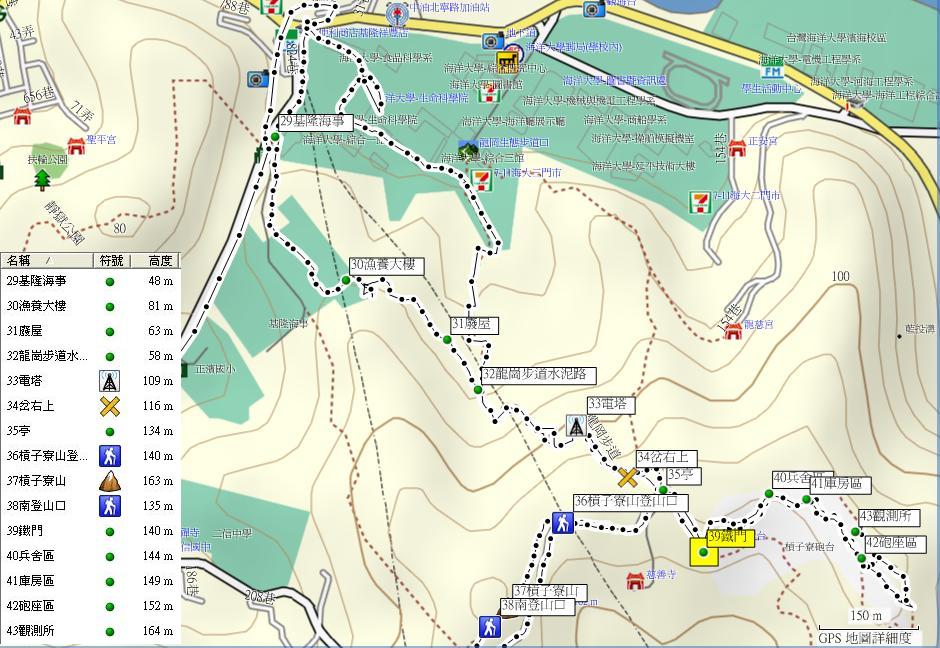The width and height of the screenshot is (940, 648).
Task: Click the green dot symbol in 29基隆海事 row
Action: 110,282
